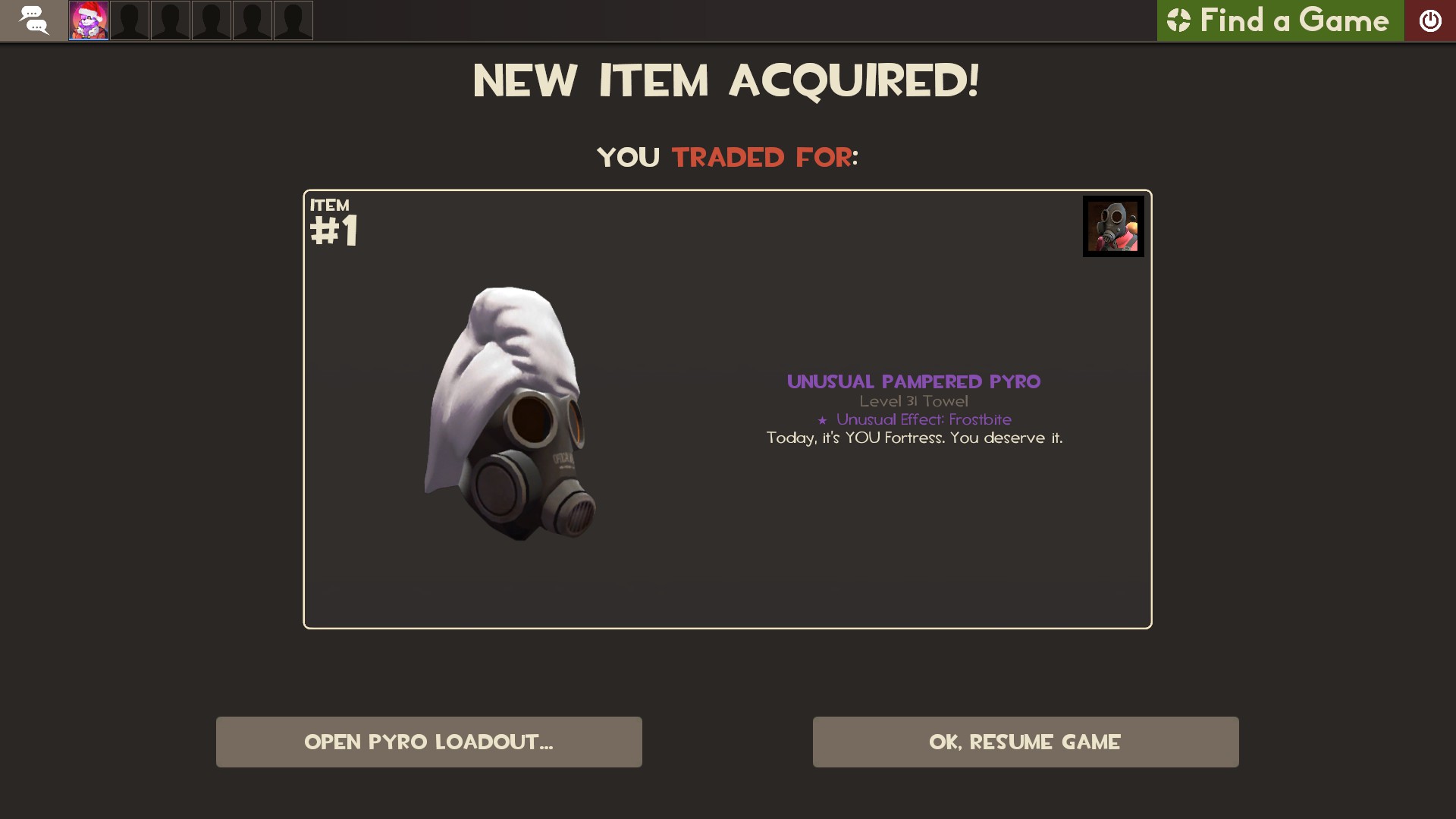Click the Level 31 Towel label
The width and height of the screenshot is (1456, 819).
coord(914,401)
